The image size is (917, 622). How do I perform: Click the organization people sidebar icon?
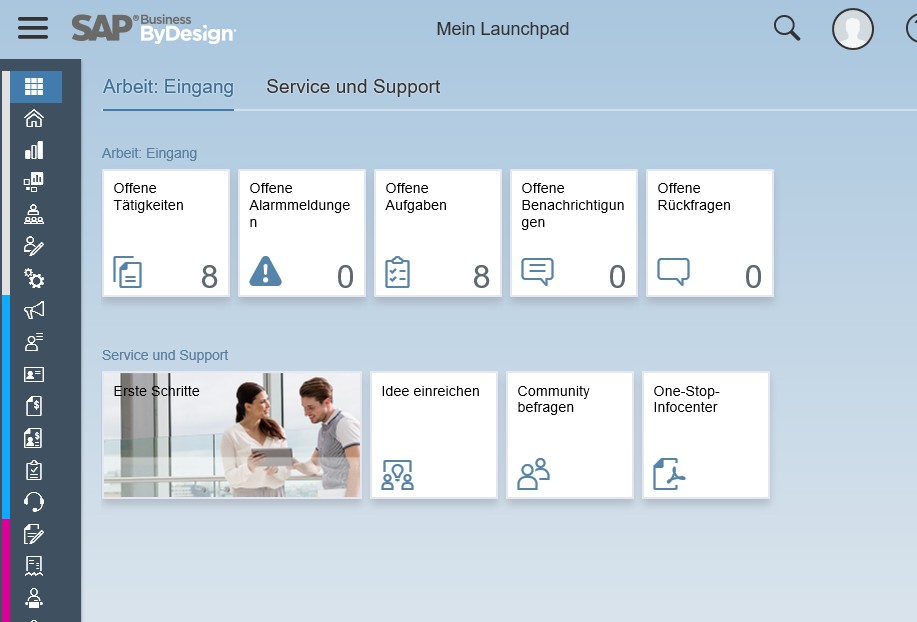[x=34, y=214]
